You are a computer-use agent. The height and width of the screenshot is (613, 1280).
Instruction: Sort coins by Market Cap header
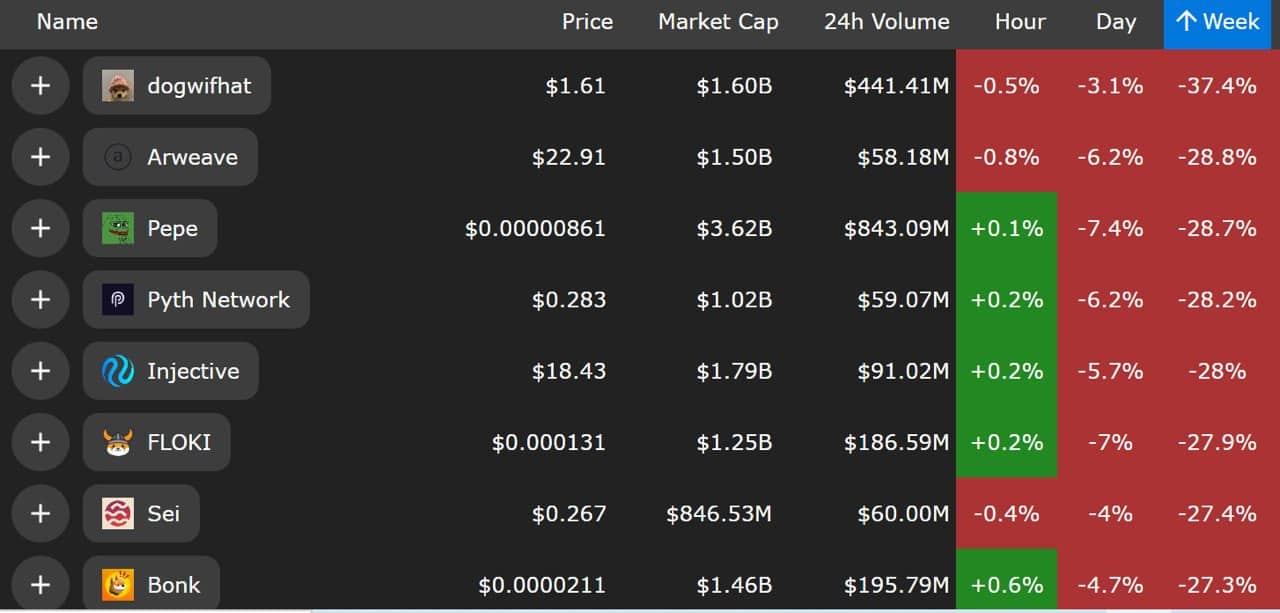[x=718, y=22]
